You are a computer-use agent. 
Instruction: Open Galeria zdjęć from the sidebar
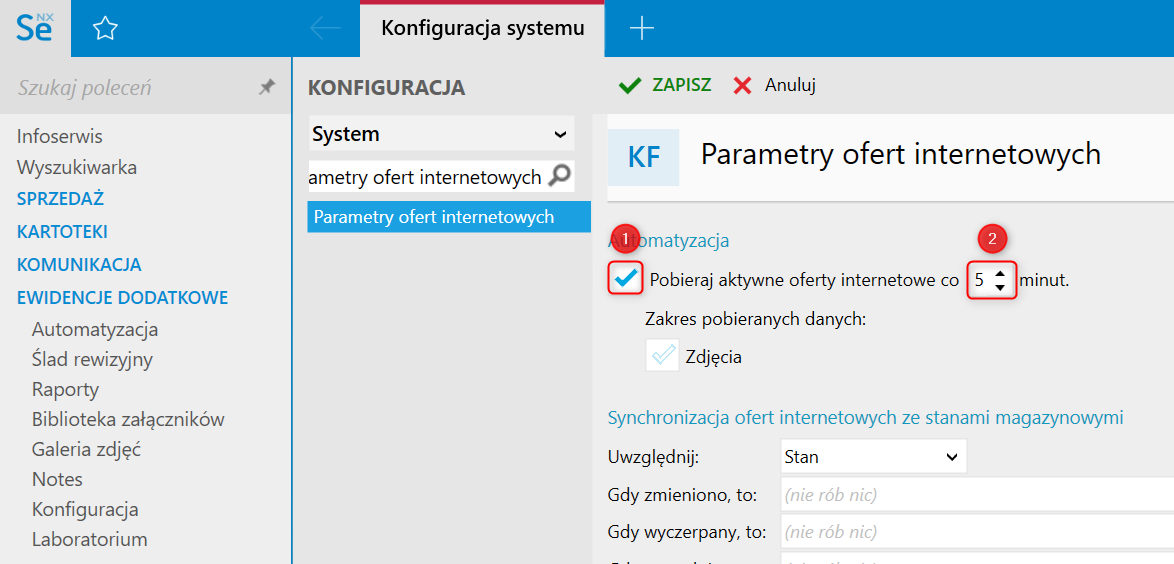coord(86,449)
